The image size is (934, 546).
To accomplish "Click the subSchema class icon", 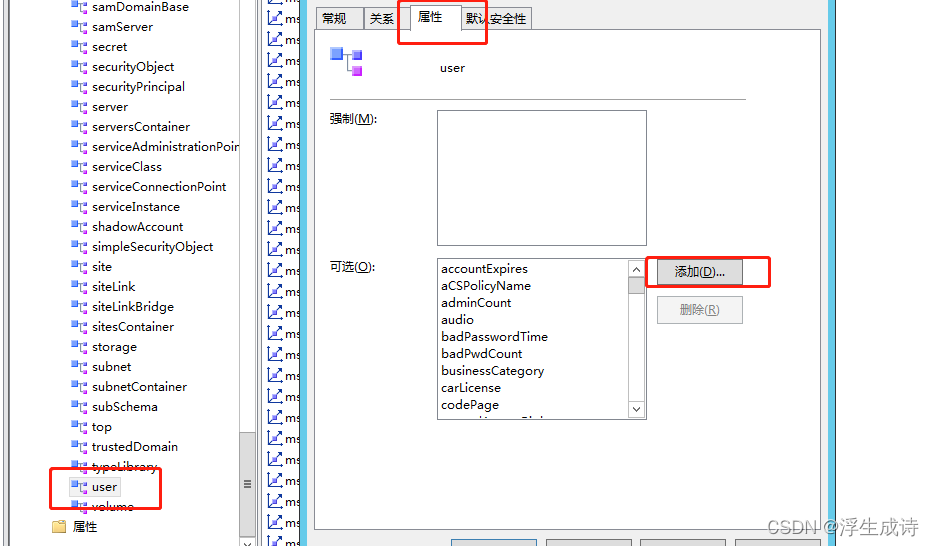I will (x=79, y=406).
